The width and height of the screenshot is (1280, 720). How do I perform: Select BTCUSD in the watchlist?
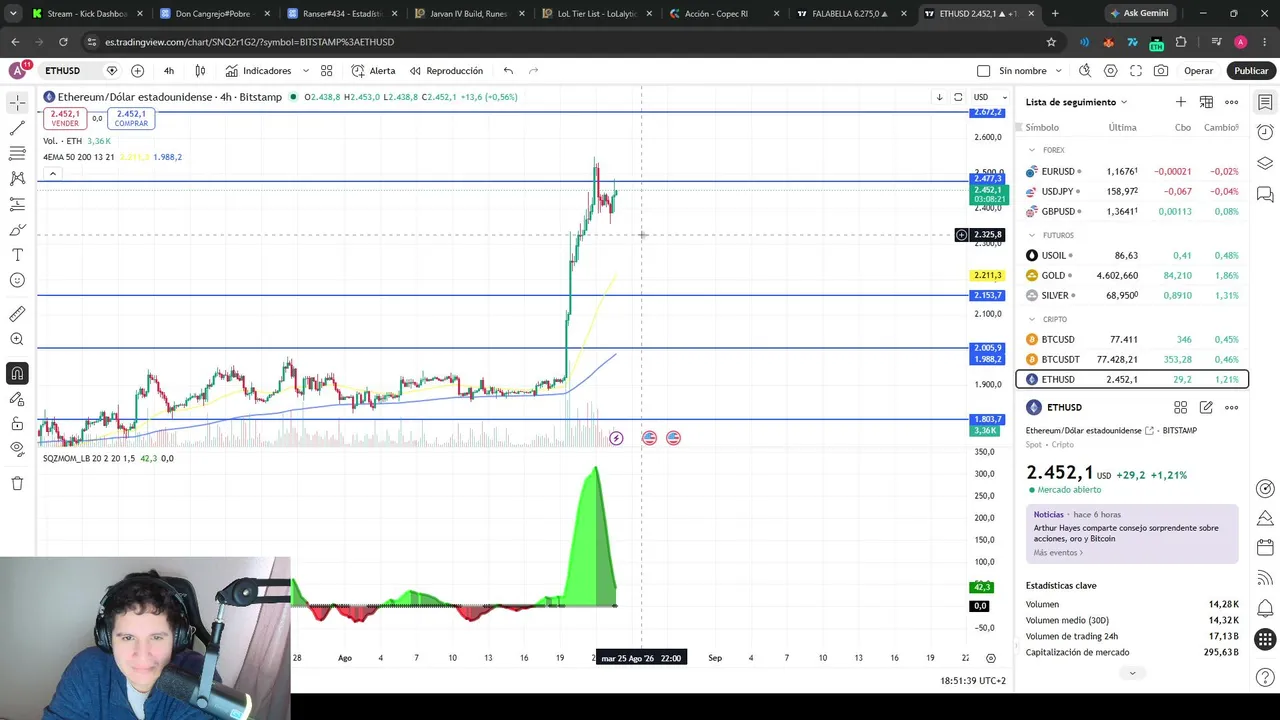[1132, 339]
